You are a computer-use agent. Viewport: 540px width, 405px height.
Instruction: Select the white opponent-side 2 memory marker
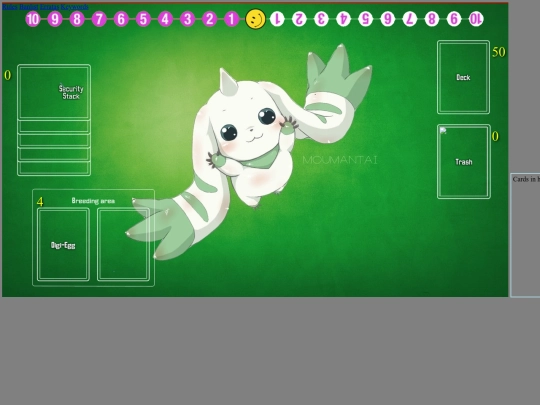coord(299,19)
